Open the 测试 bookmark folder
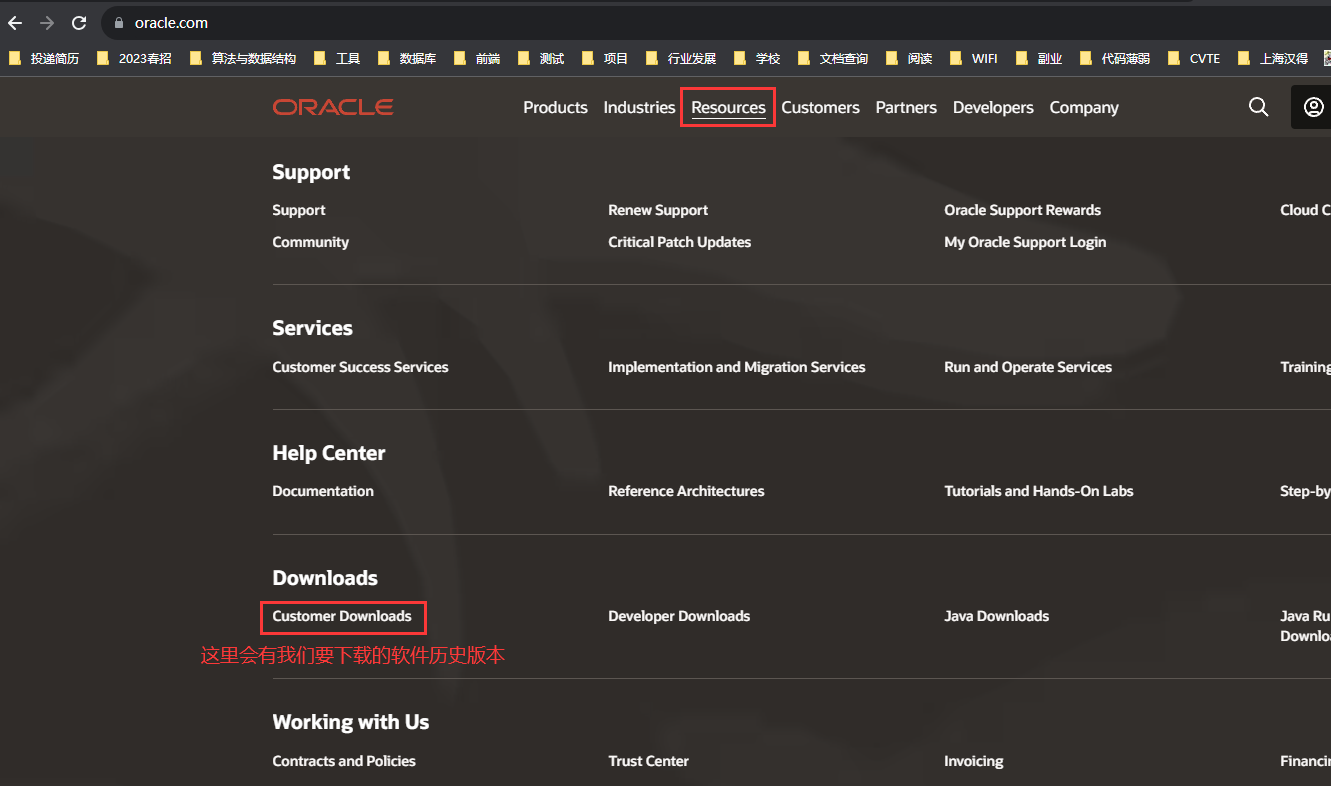The height and width of the screenshot is (786, 1331). tap(541, 58)
